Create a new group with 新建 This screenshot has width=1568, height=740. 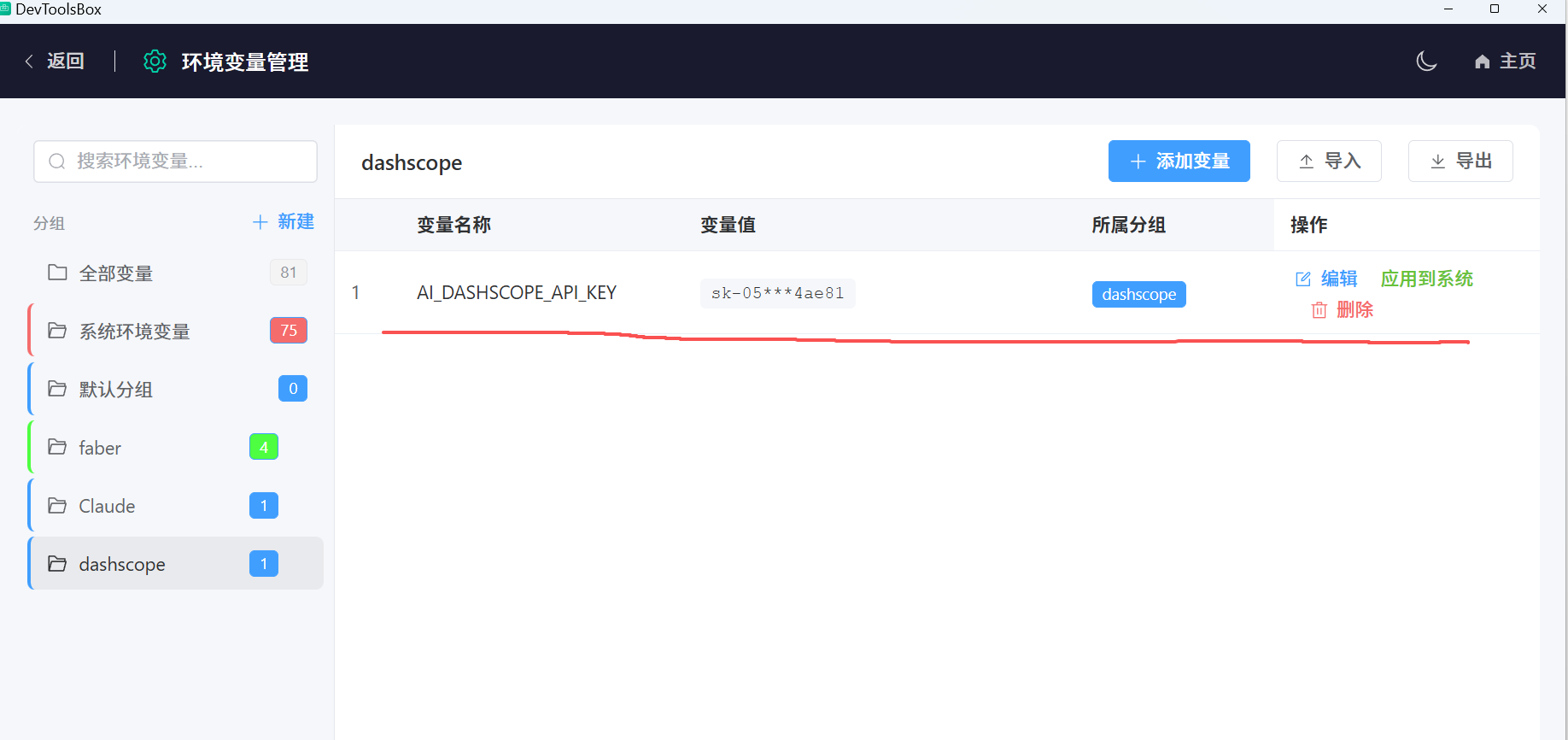[284, 222]
